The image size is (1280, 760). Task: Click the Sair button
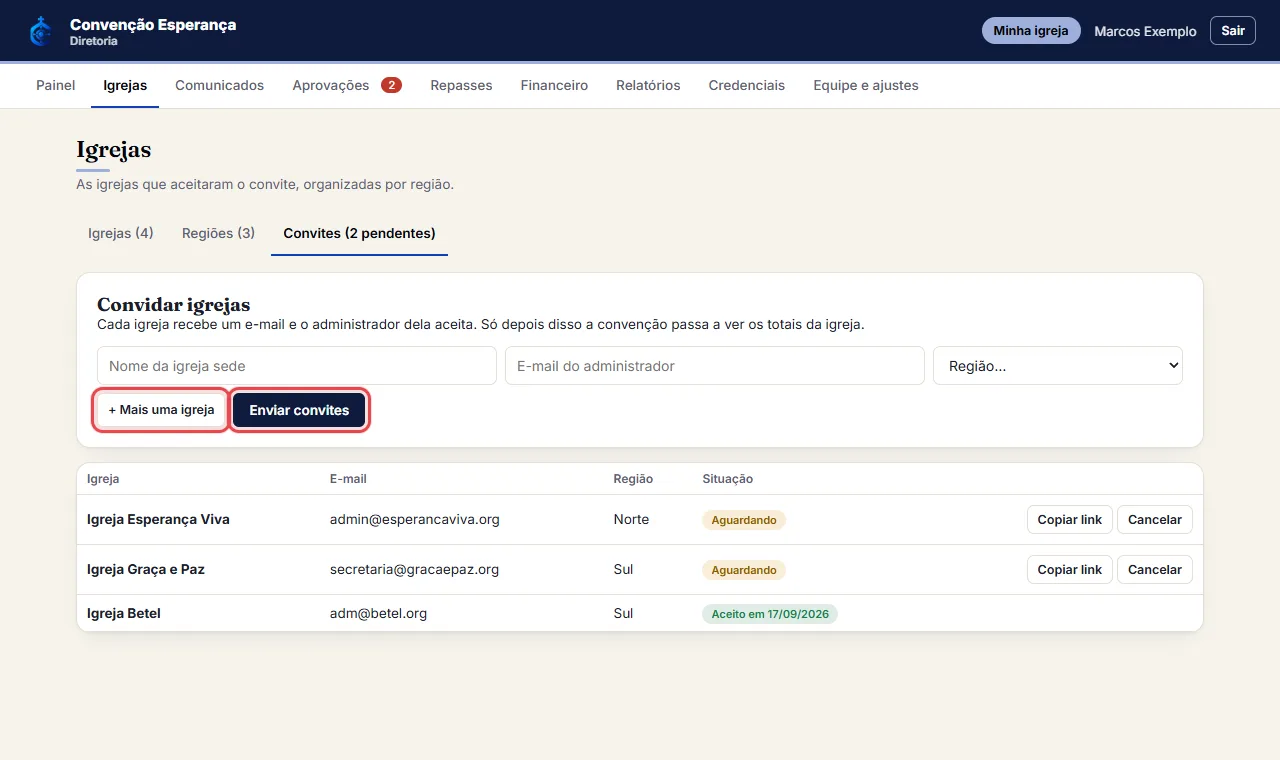click(1233, 31)
